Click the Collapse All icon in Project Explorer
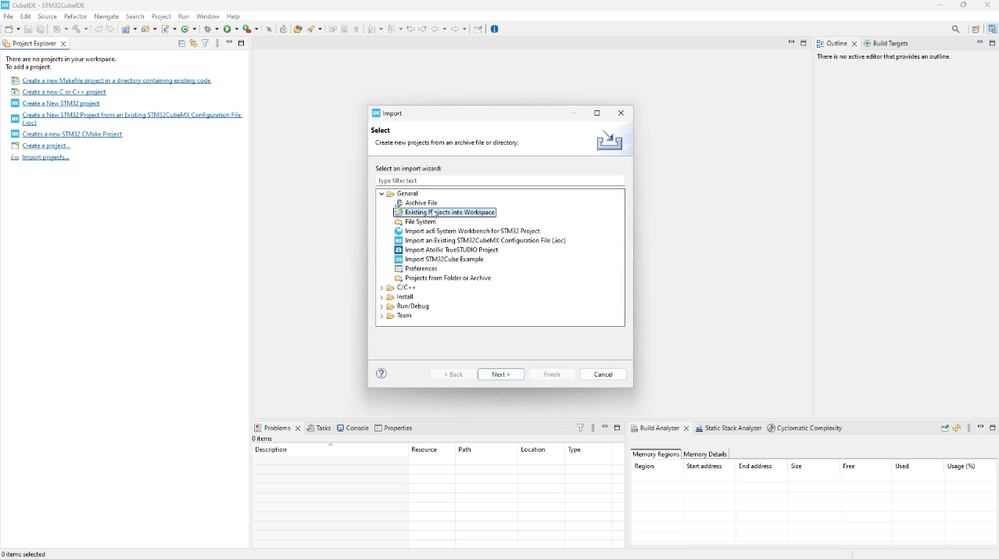The width and height of the screenshot is (999, 559). [181, 44]
